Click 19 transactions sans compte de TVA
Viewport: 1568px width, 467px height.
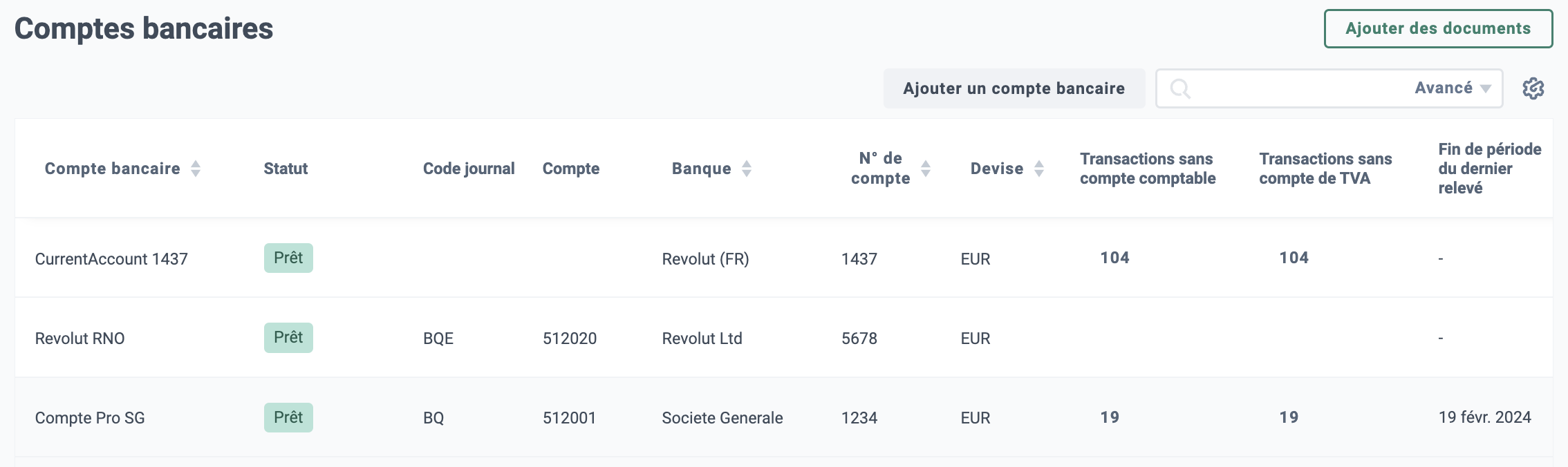coord(1289,417)
